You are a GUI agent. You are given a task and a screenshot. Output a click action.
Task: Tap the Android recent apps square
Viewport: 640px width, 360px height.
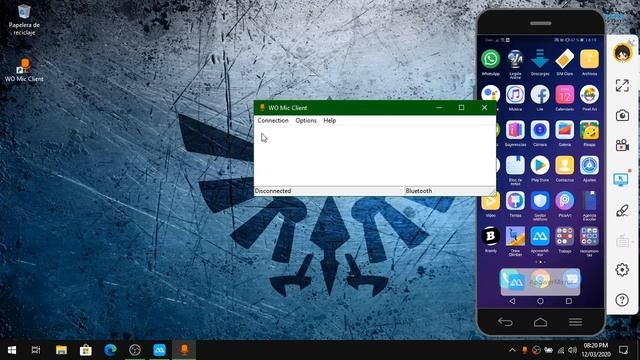pos(569,301)
